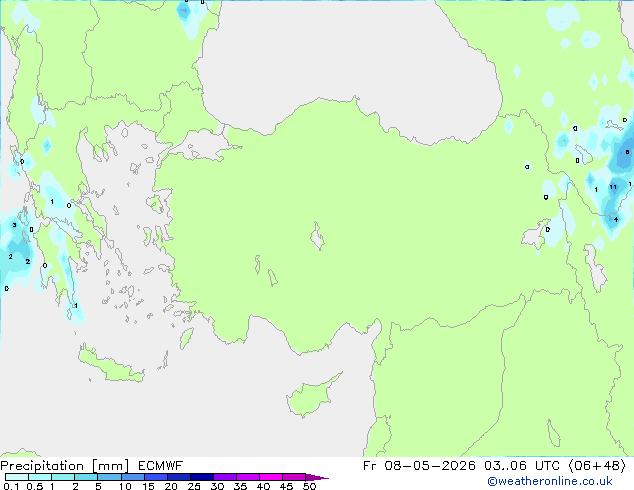Click the legend label '25'

(x=194, y=486)
